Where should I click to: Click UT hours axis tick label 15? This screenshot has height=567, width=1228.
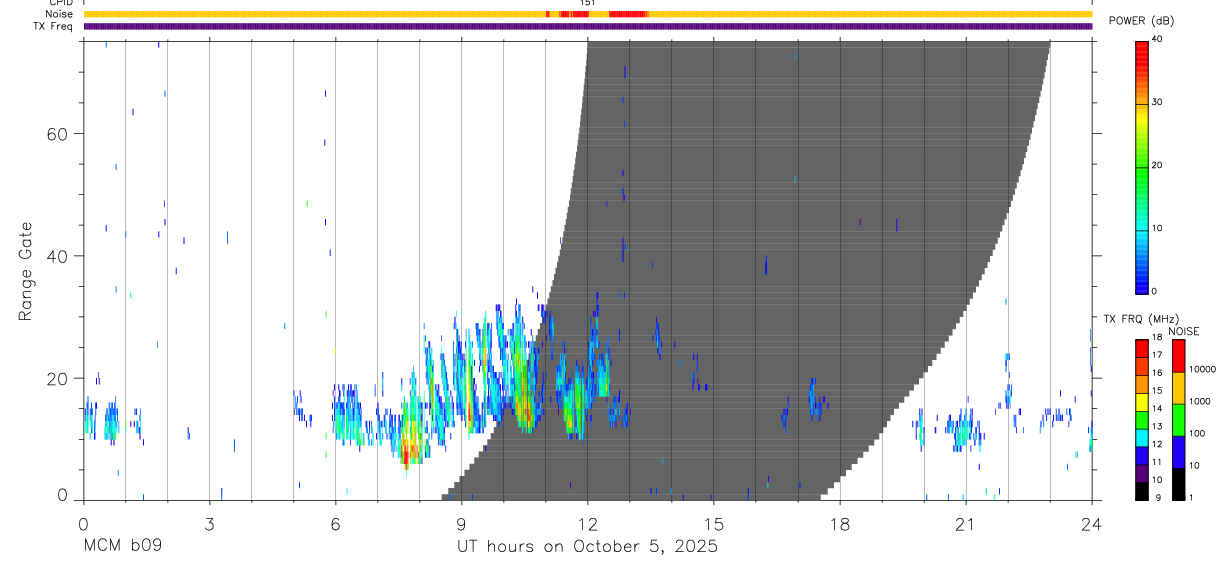tap(713, 523)
